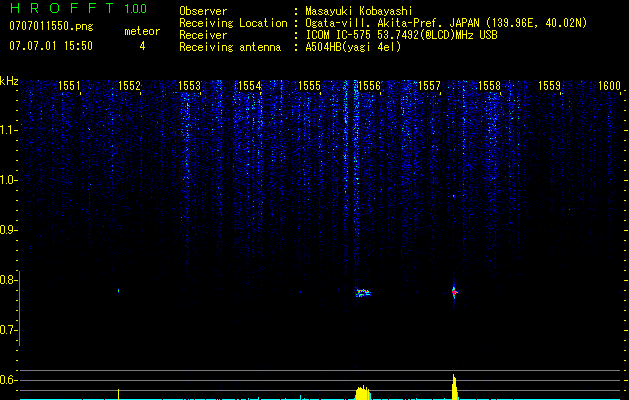The height and width of the screenshot is (400, 629).
Task: Click observer name Masayuki Kobayashi
Action: point(359,11)
